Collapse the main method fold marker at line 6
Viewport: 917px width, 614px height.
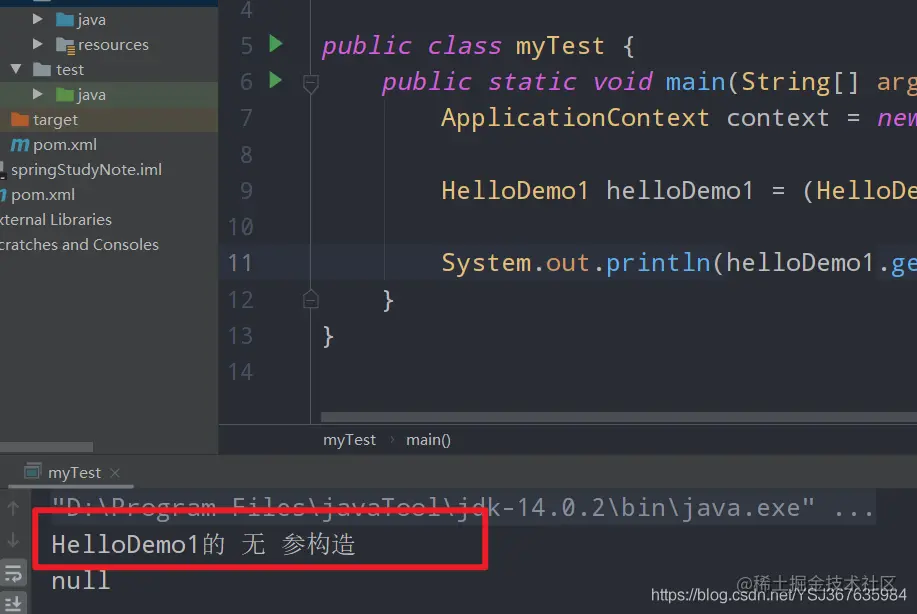point(311,84)
